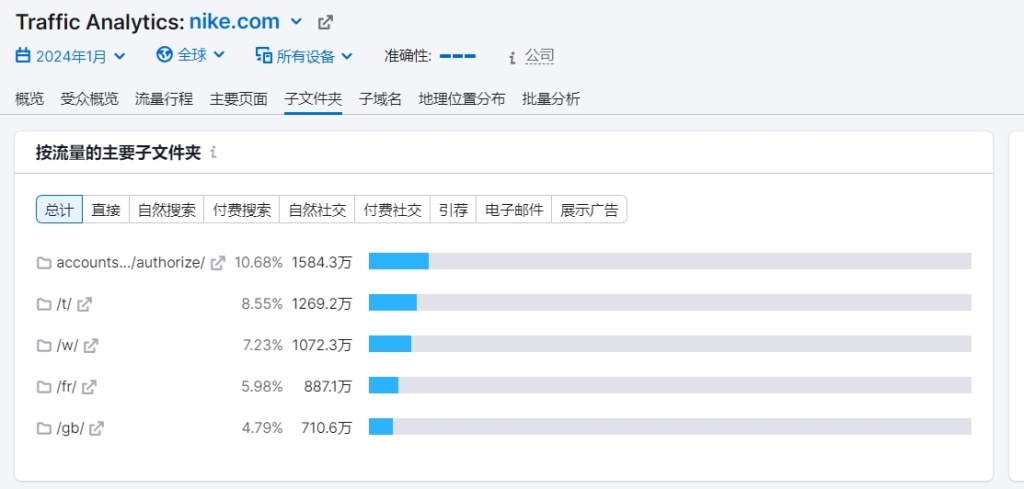The width and height of the screenshot is (1024, 489).
Task: Expand the nike.com domain dropdown chevron
Action: [296, 22]
